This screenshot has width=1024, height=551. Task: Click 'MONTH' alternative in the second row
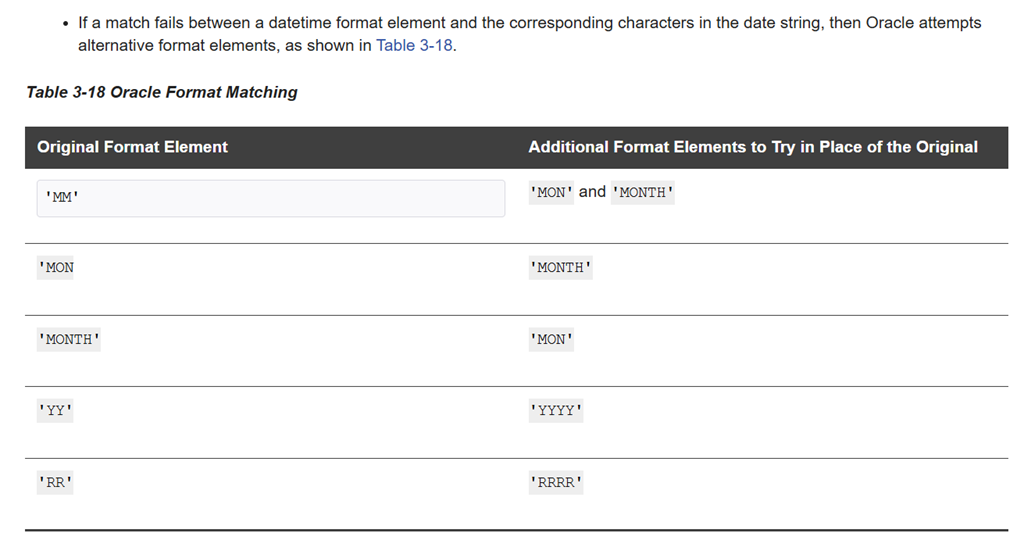point(561,268)
